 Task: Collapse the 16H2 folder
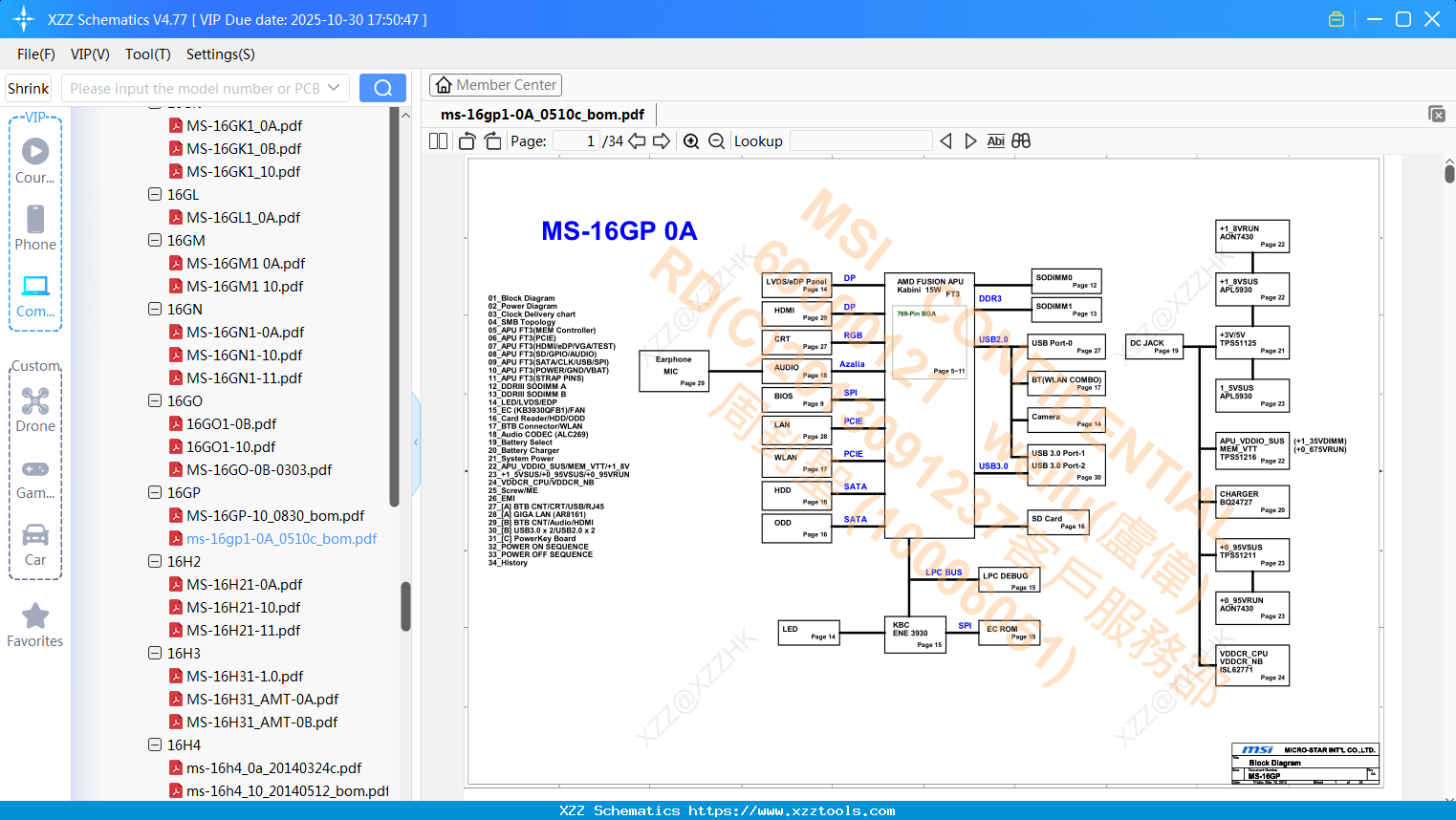click(155, 561)
